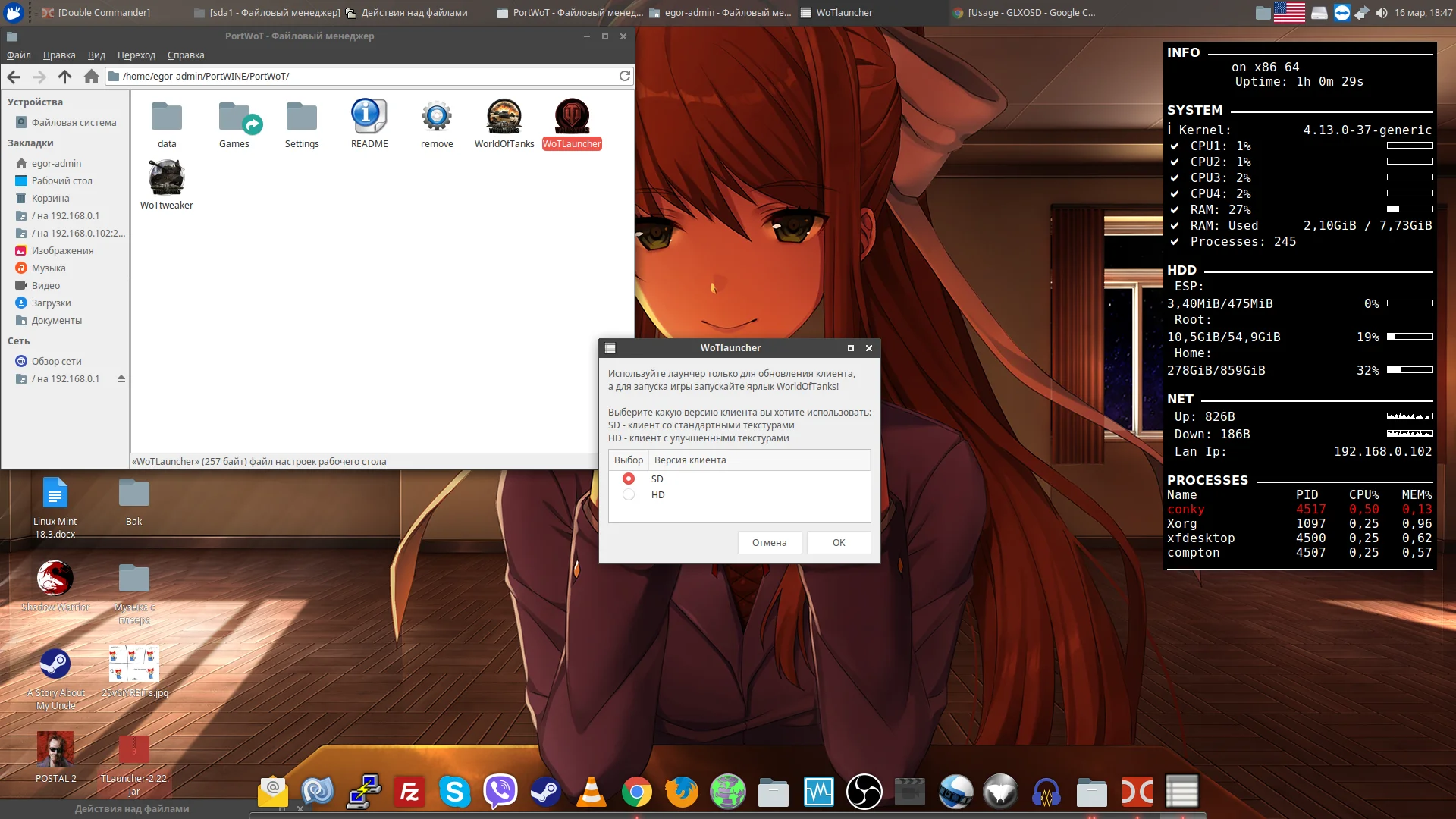Select the SD client radio button
1456x819 pixels.
tap(628, 479)
